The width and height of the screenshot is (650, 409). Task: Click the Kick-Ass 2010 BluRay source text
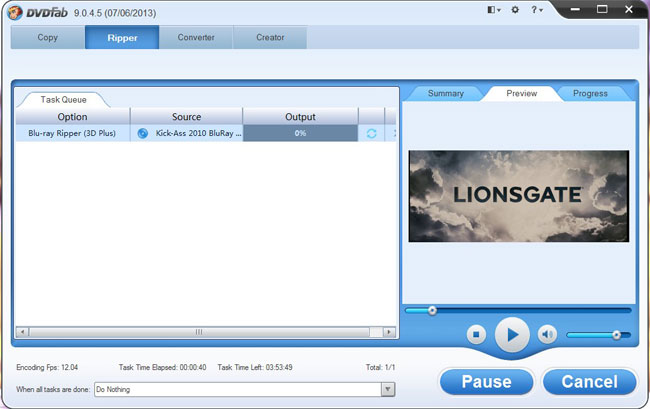pyautogui.click(x=198, y=133)
